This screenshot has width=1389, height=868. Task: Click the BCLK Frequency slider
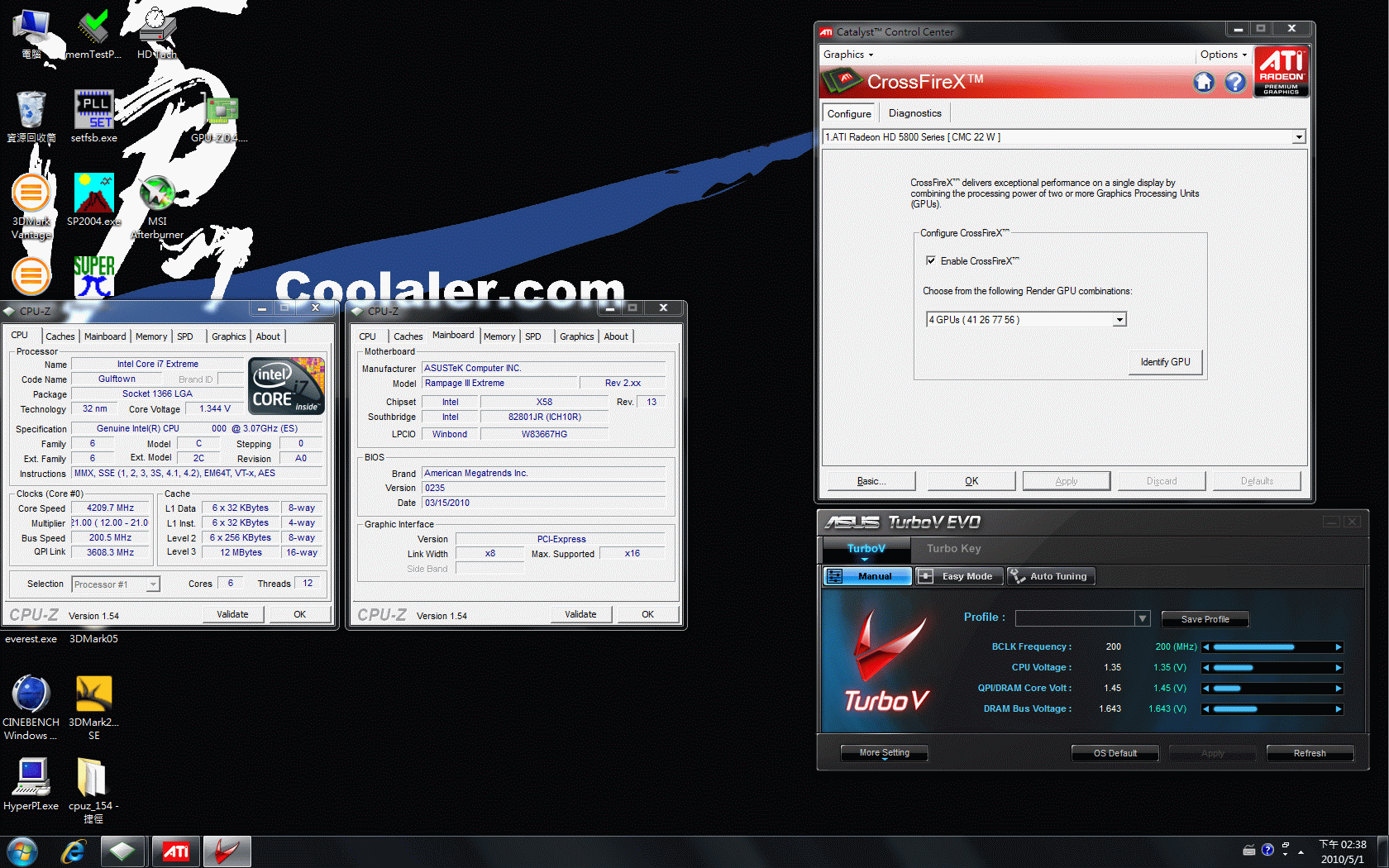(x=1272, y=647)
